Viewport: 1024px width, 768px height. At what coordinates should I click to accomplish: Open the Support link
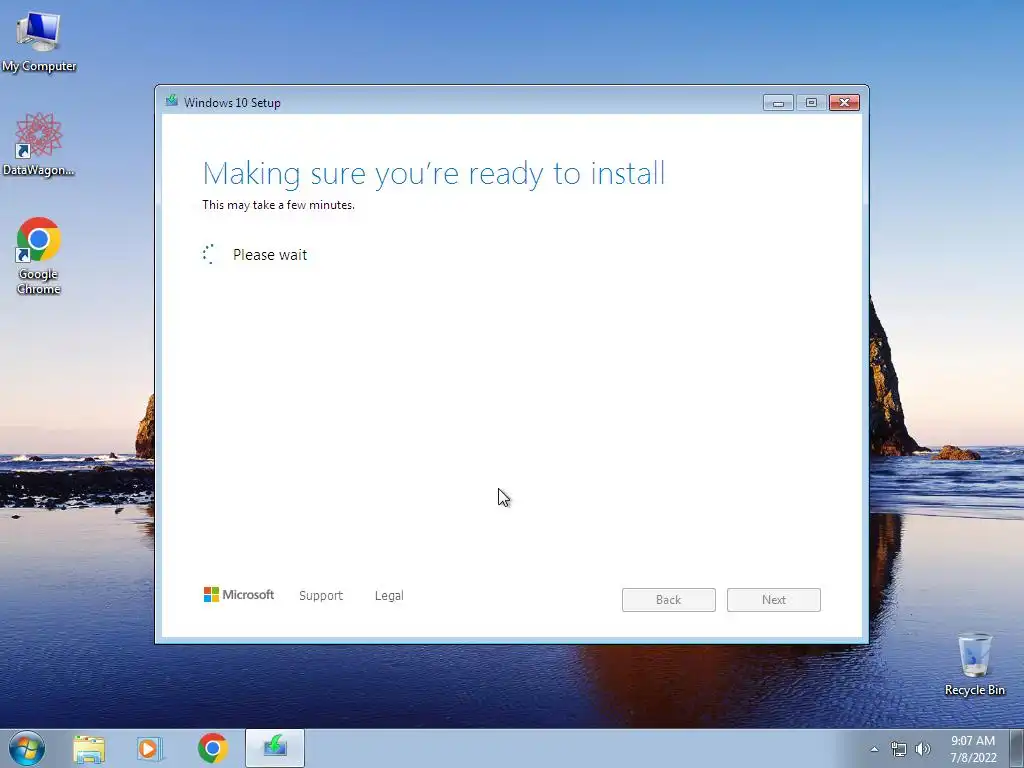pyautogui.click(x=321, y=596)
